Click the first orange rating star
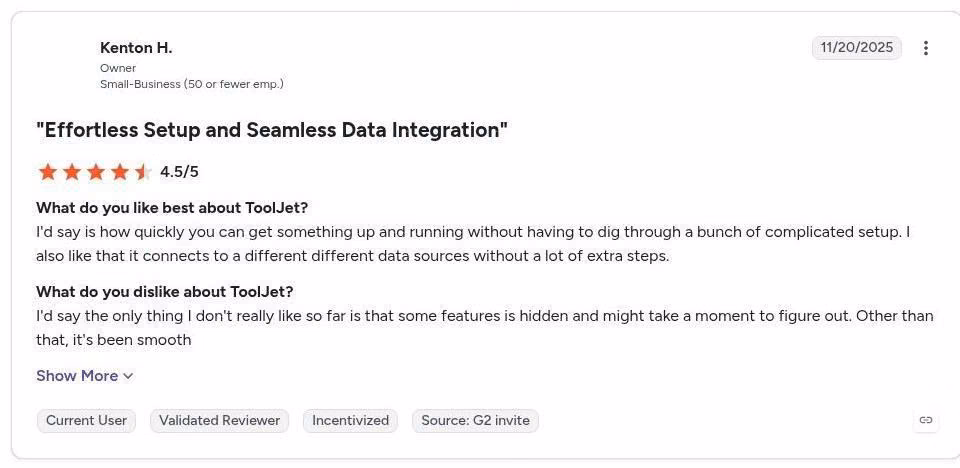The width and height of the screenshot is (960, 468). [47, 172]
